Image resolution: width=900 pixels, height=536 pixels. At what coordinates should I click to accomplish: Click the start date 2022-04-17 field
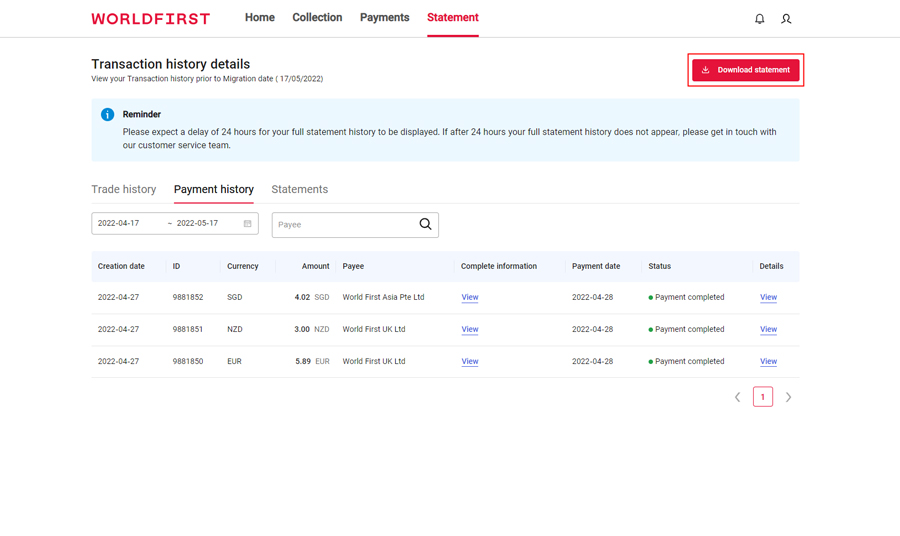point(118,223)
